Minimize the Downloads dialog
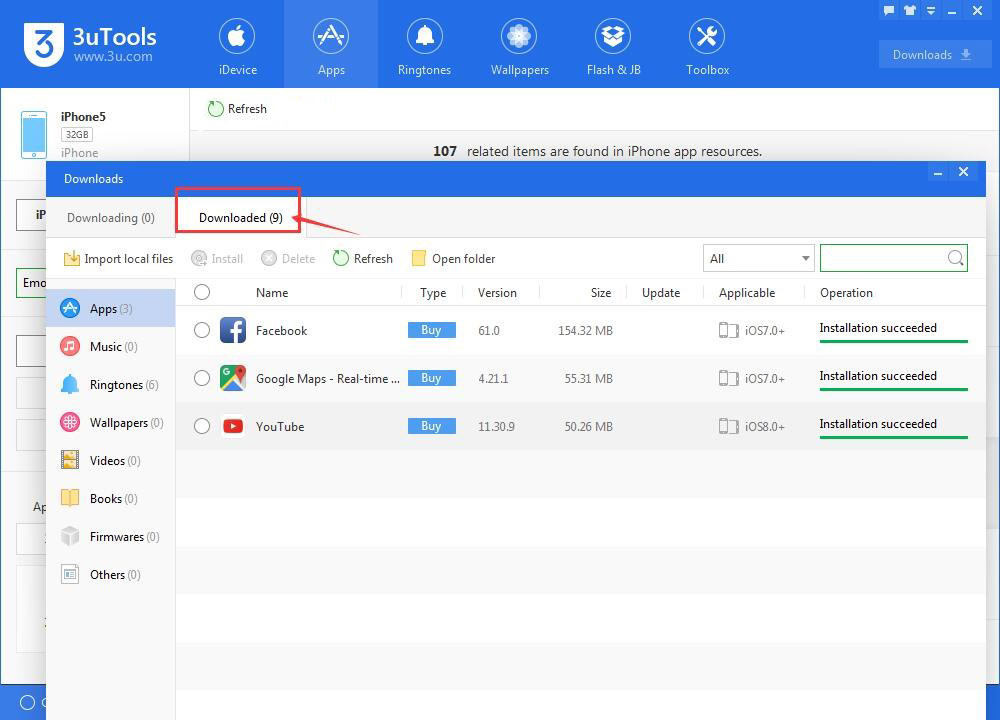Viewport: 1000px width, 720px height. [x=938, y=173]
